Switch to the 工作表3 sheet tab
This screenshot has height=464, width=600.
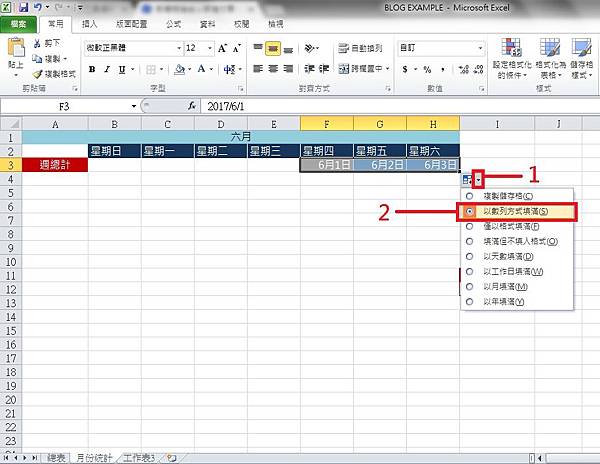(139, 457)
